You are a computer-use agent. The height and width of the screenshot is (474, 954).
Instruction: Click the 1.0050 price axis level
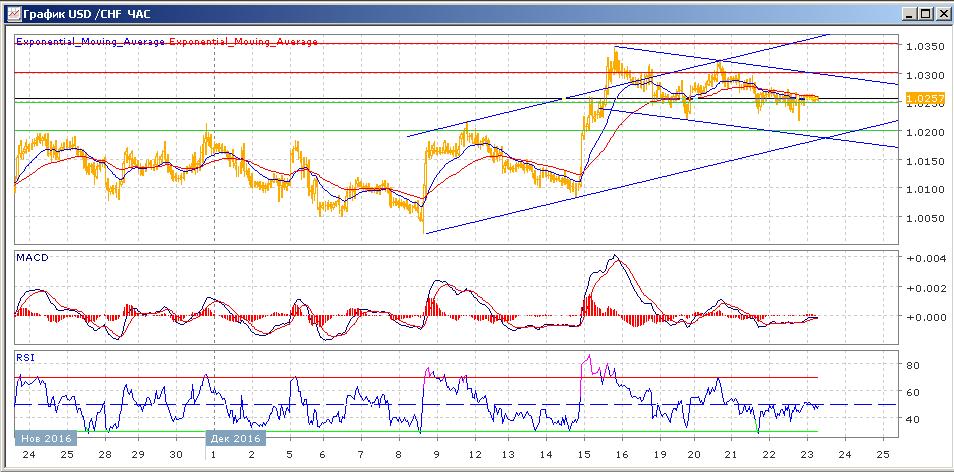[x=923, y=218]
